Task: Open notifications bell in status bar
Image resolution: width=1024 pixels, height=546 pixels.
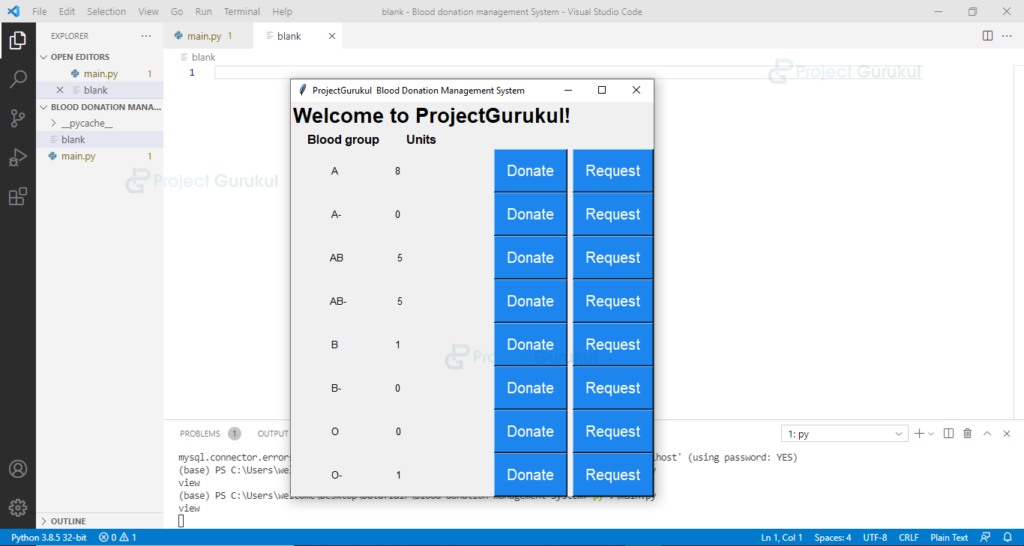Action: tap(1006, 538)
